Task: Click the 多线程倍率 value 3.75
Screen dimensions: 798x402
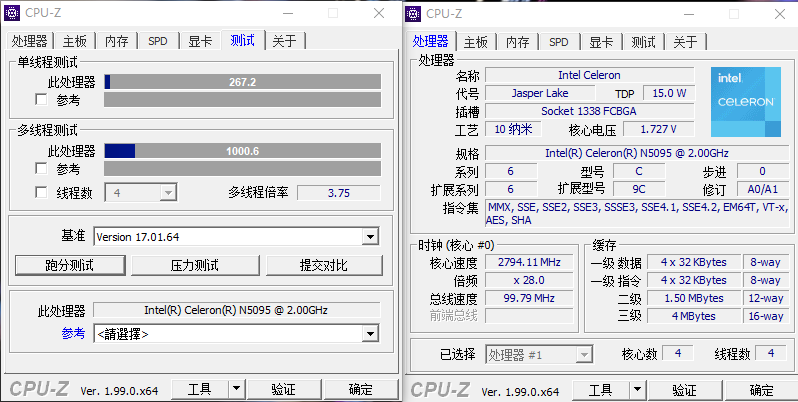Action: click(339, 193)
